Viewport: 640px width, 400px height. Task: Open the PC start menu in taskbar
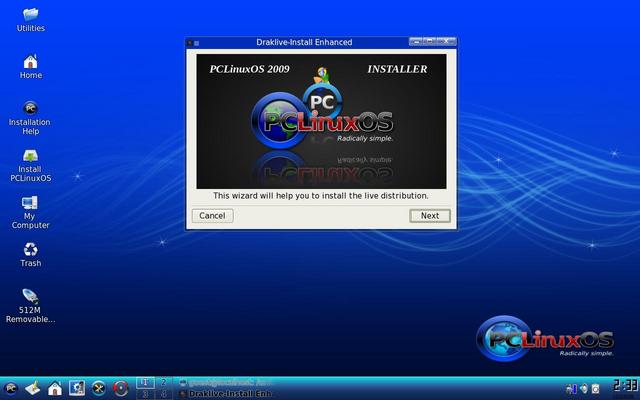coord(11,388)
